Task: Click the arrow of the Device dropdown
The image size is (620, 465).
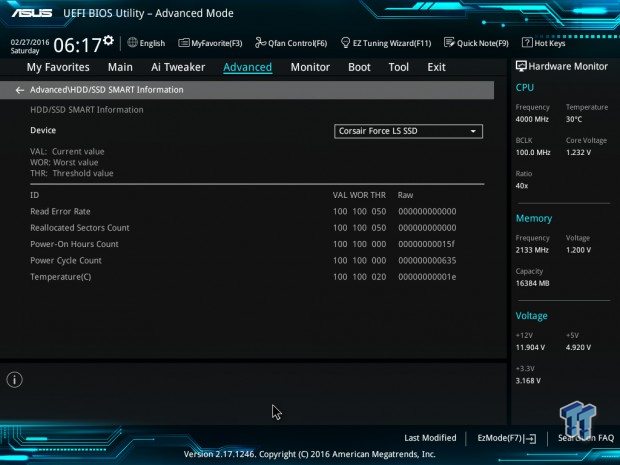Action: 473,131
